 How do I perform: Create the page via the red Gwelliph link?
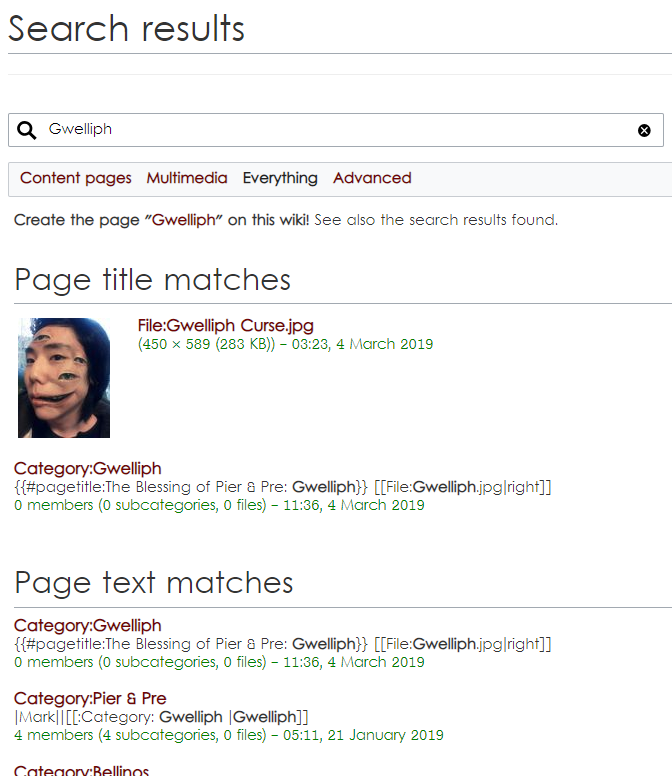(x=184, y=220)
